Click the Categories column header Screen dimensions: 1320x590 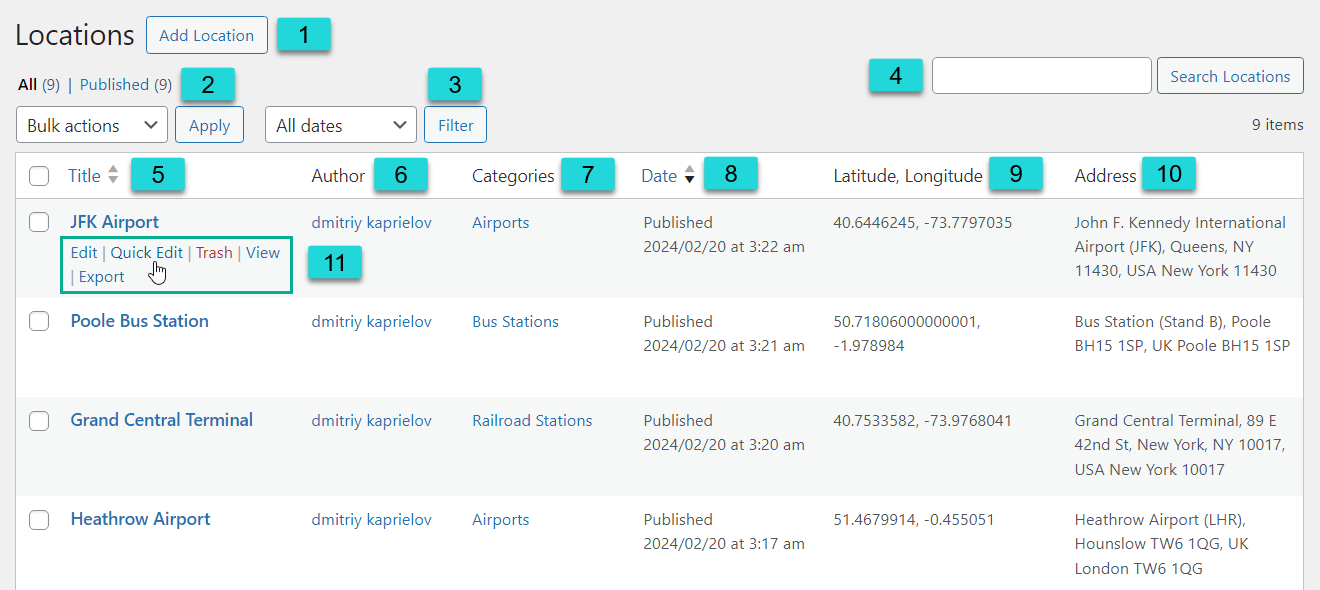point(513,176)
